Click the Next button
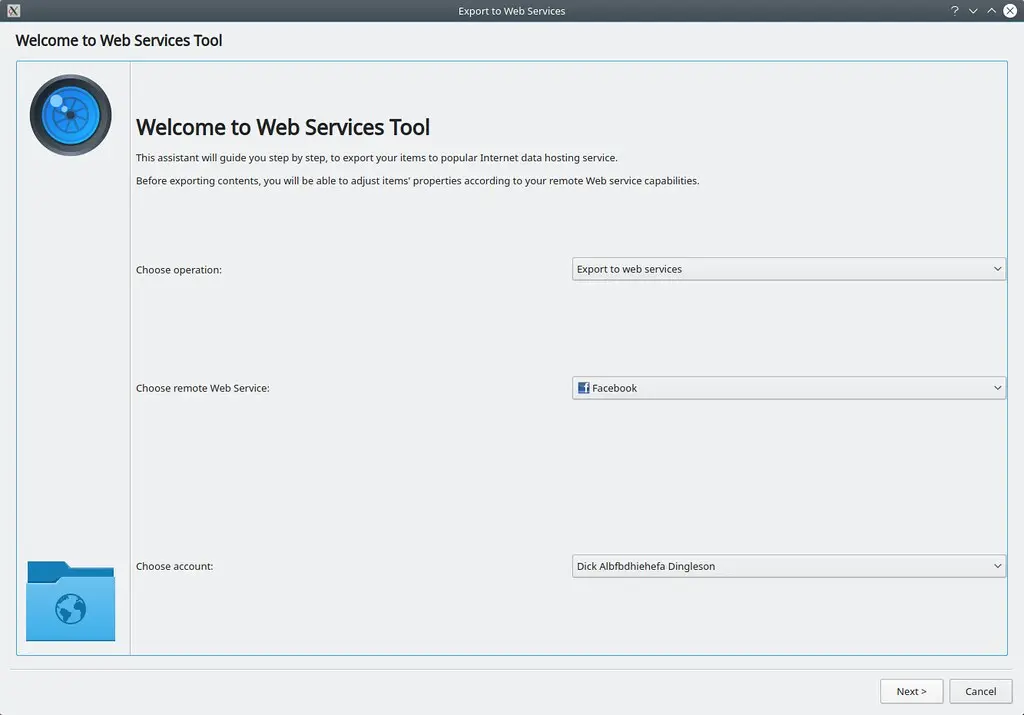The image size is (1024, 715). [x=911, y=691]
